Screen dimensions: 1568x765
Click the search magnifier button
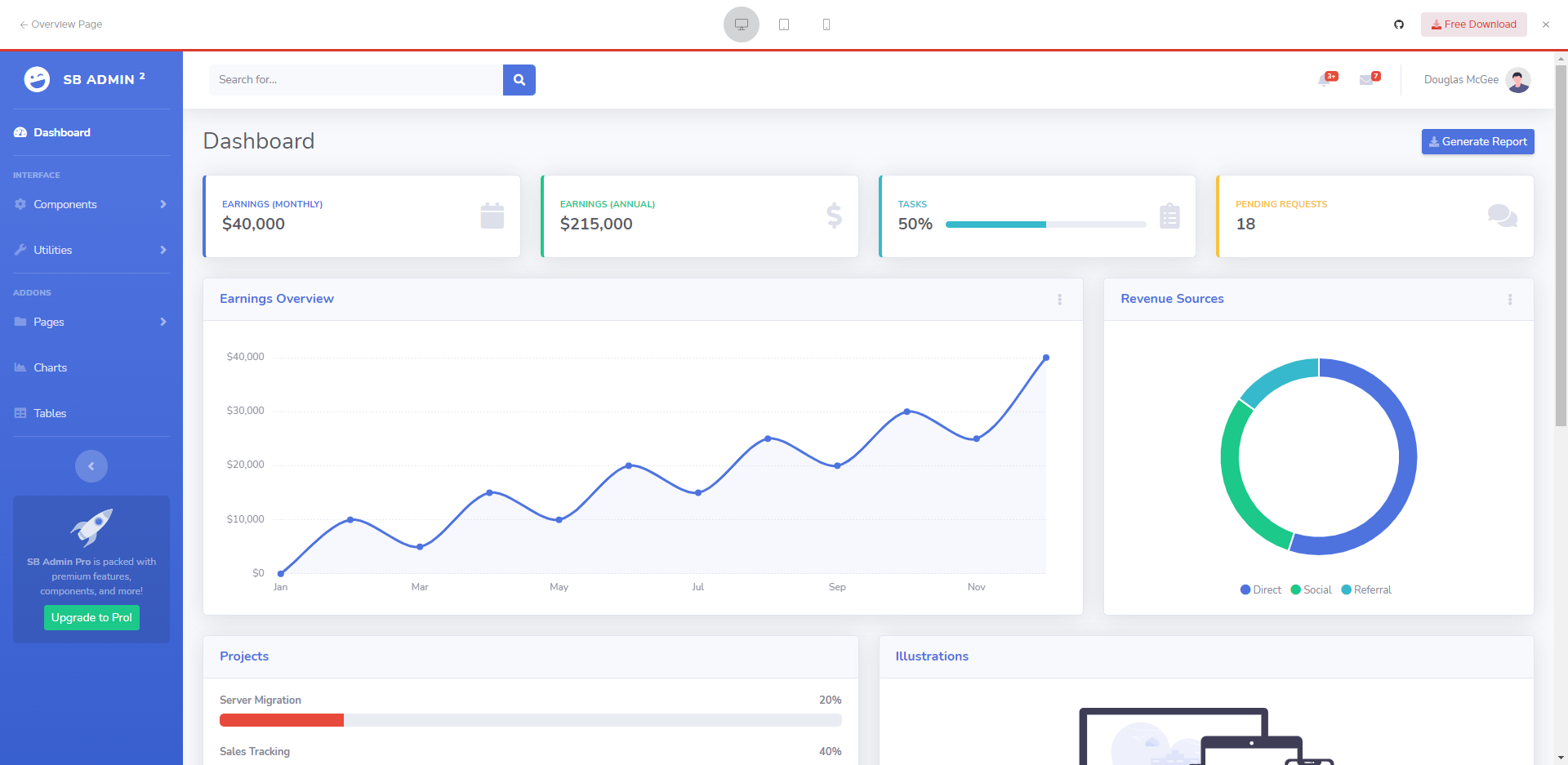pyautogui.click(x=519, y=80)
